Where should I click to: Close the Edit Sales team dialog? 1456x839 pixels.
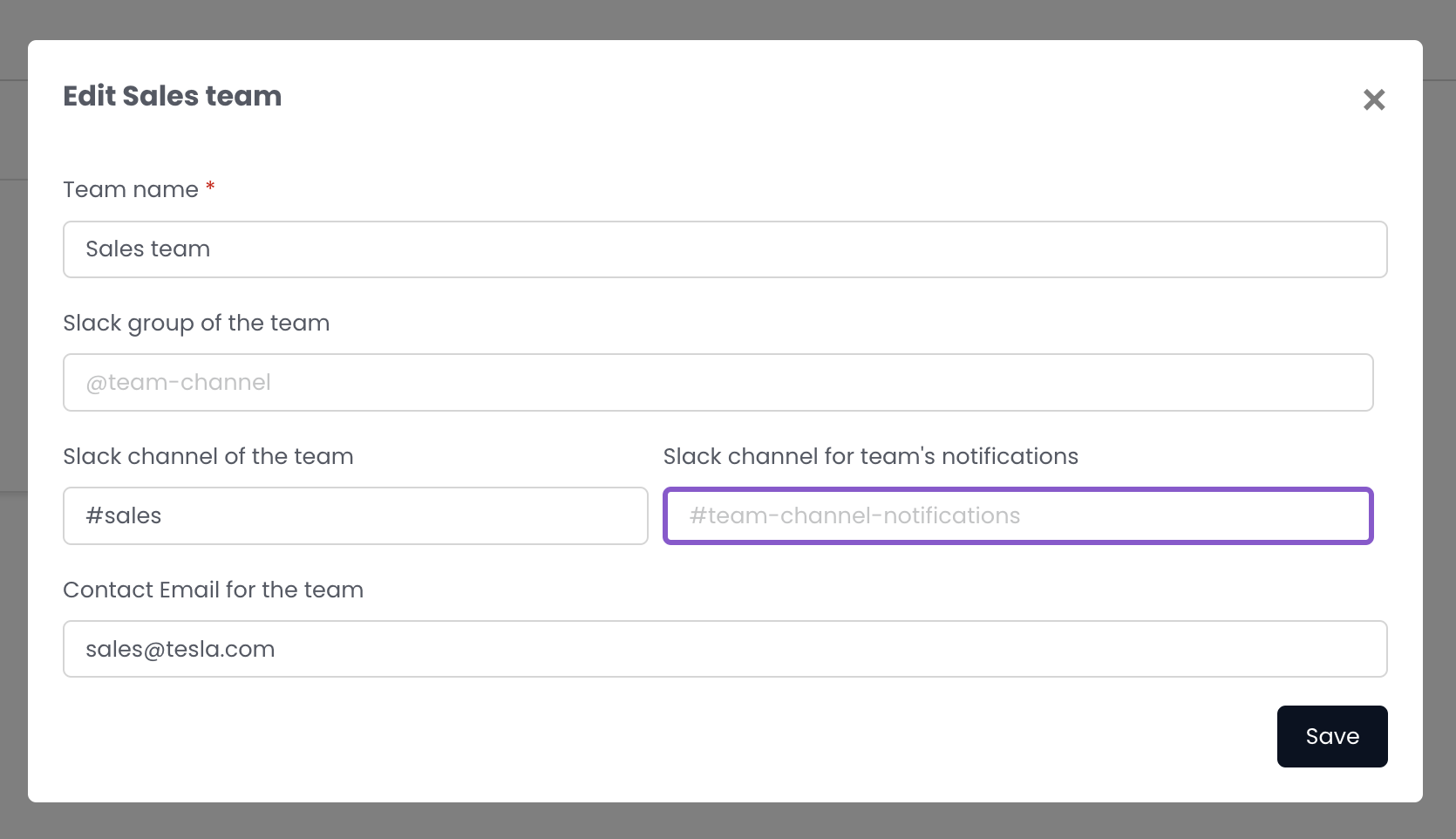click(1374, 100)
